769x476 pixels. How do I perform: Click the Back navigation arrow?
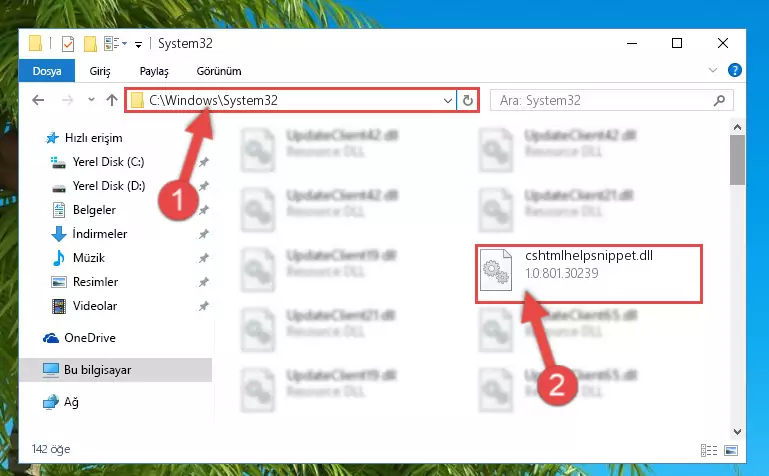[x=38, y=100]
